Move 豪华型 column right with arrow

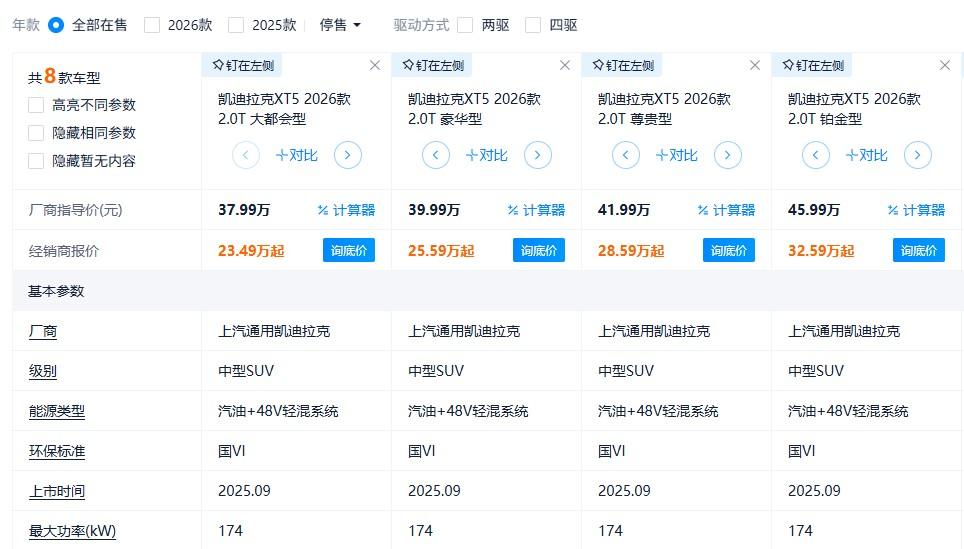538,155
